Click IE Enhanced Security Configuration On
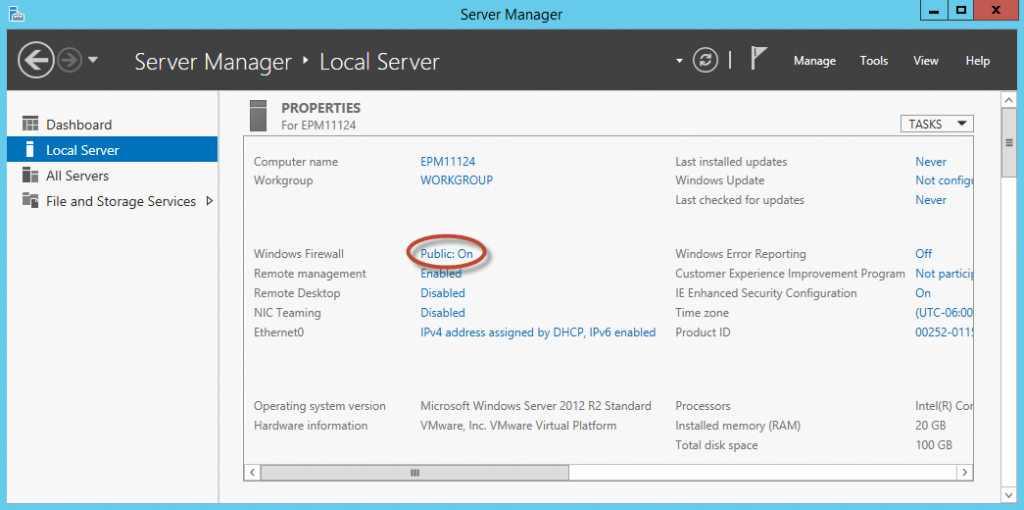The width and height of the screenshot is (1024, 510). point(923,293)
